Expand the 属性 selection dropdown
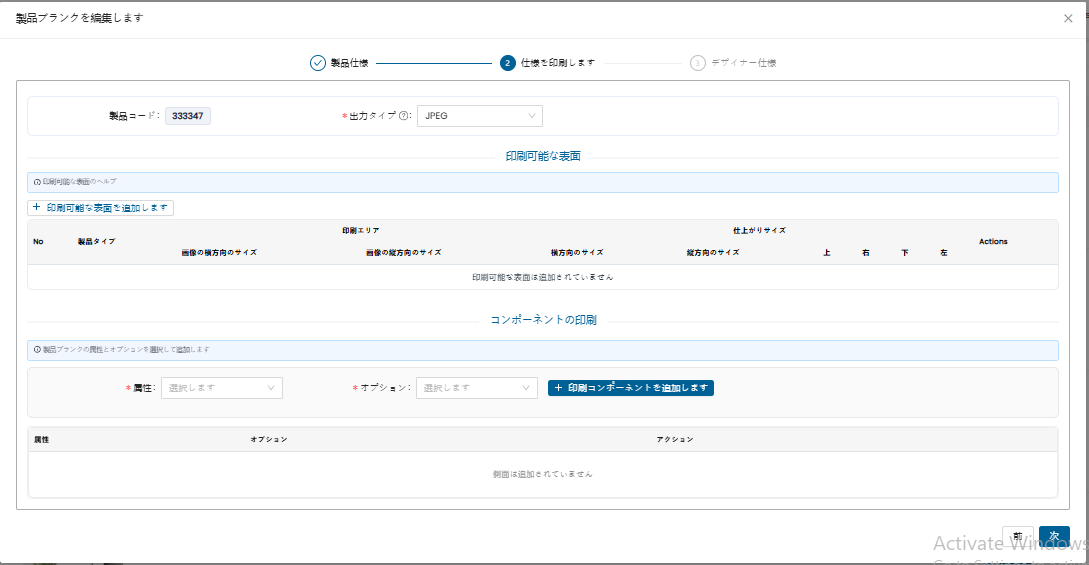The height and width of the screenshot is (565, 1089). click(221, 388)
